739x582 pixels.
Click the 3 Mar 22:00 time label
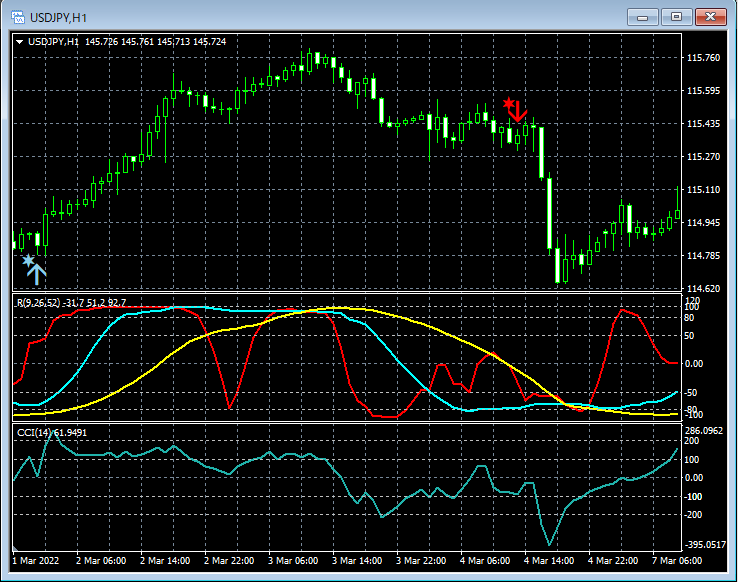[x=421, y=561]
